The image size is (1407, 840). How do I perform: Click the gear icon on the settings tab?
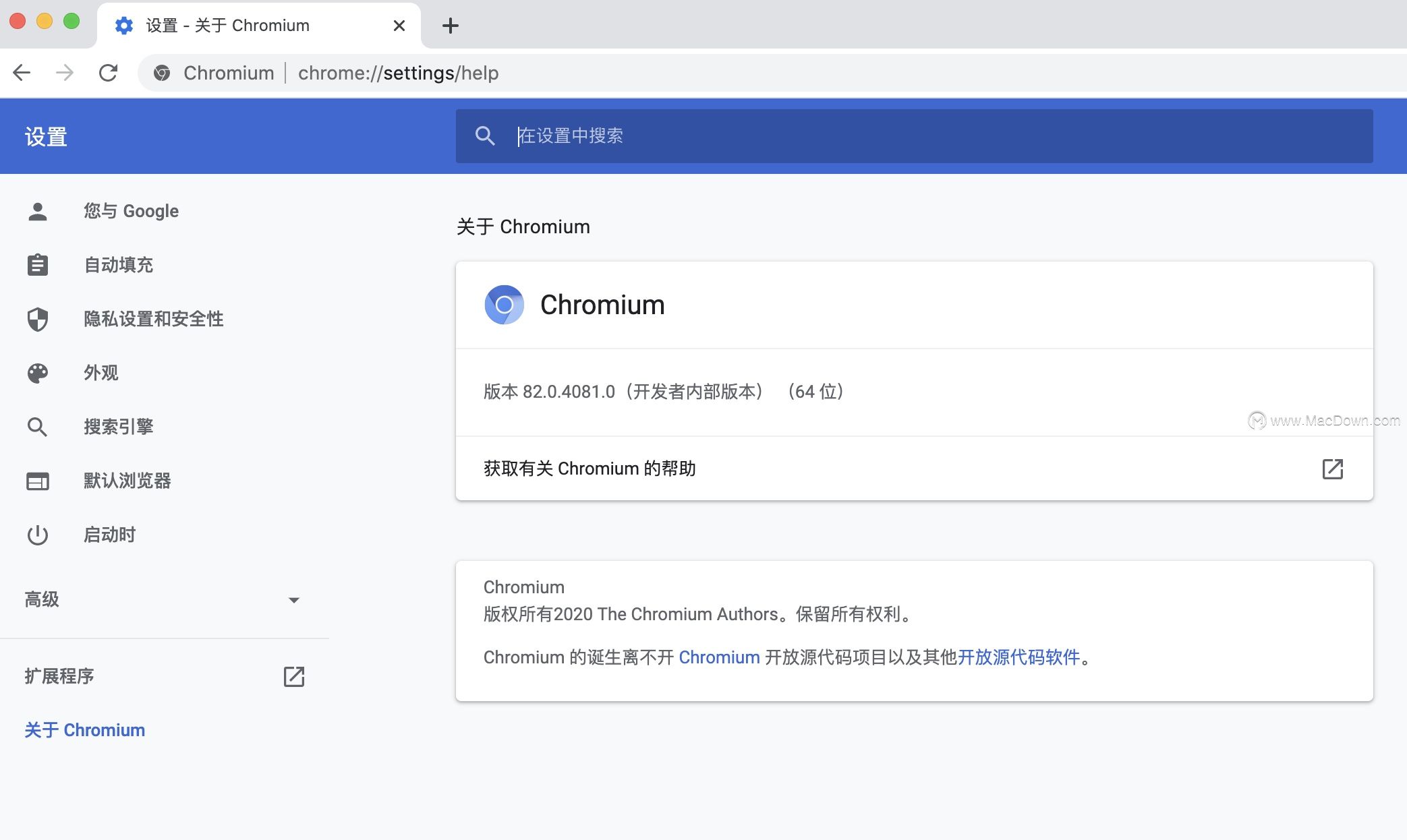124,26
